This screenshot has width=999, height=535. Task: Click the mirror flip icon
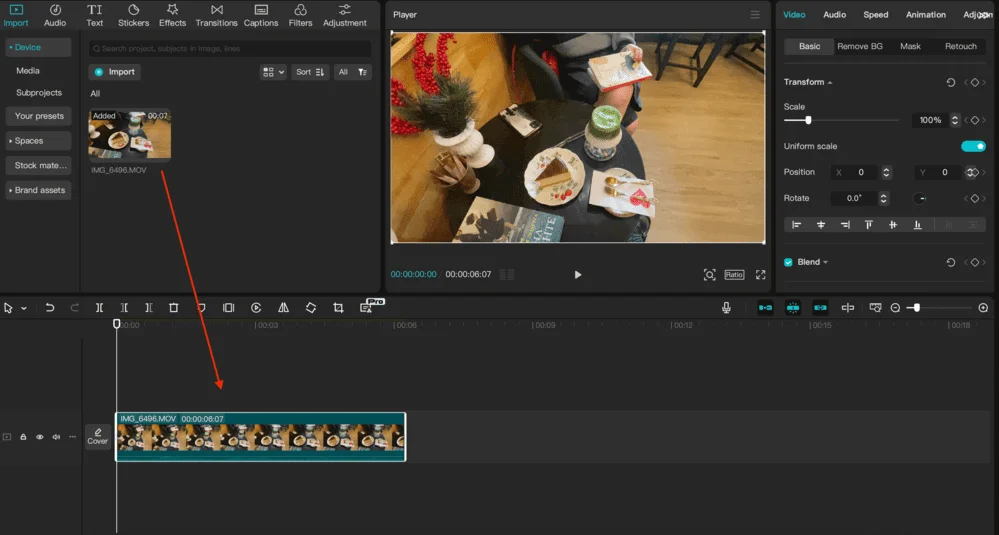pos(283,308)
